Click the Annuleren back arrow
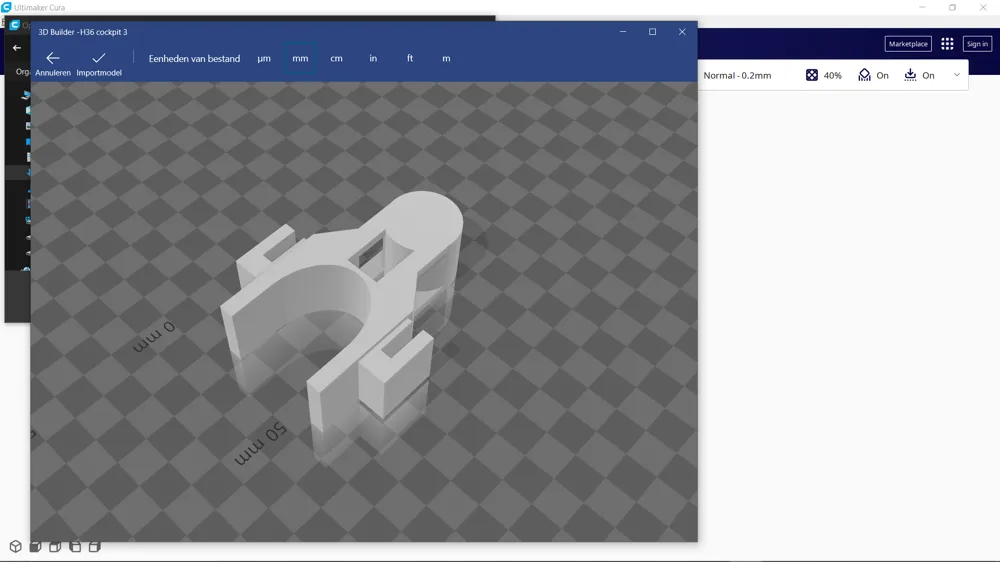 53,59
